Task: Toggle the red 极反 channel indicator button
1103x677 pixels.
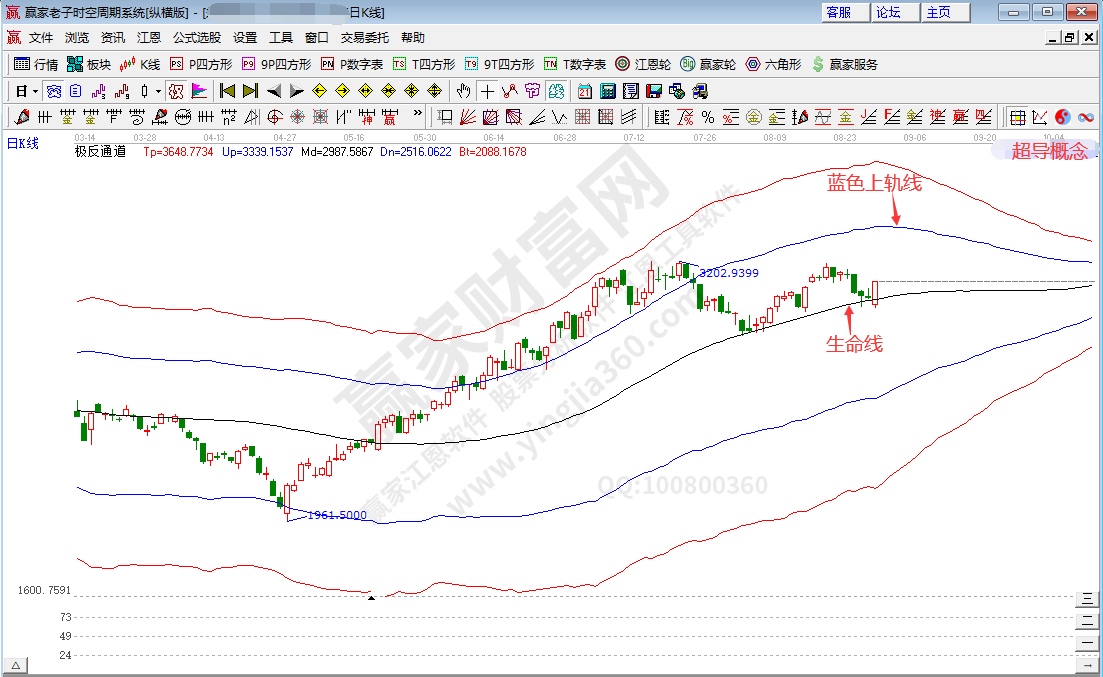Action: [176, 91]
